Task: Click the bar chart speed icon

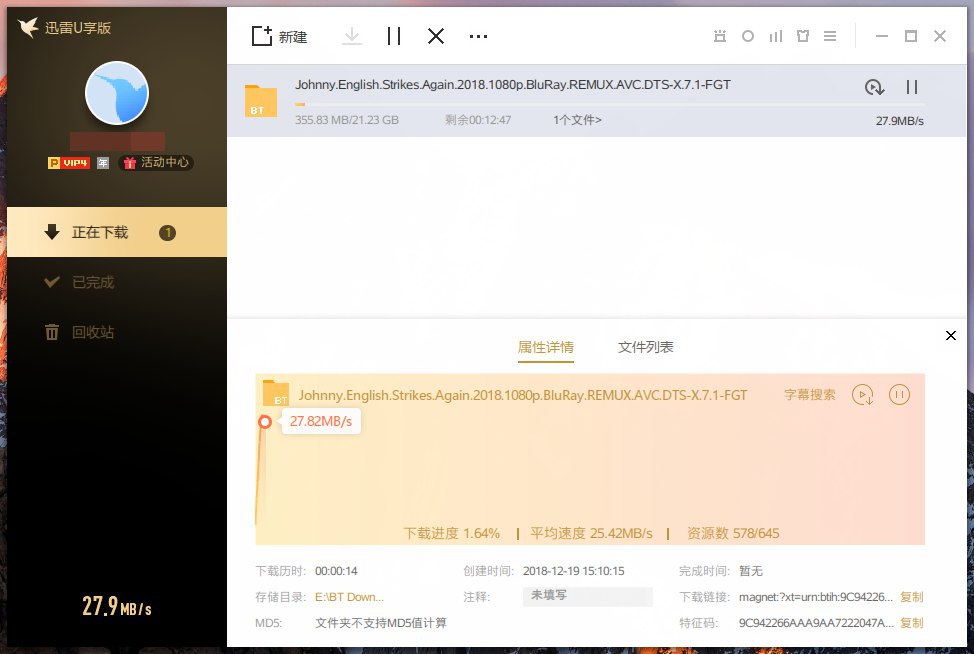Action: click(x=775, y=36)
